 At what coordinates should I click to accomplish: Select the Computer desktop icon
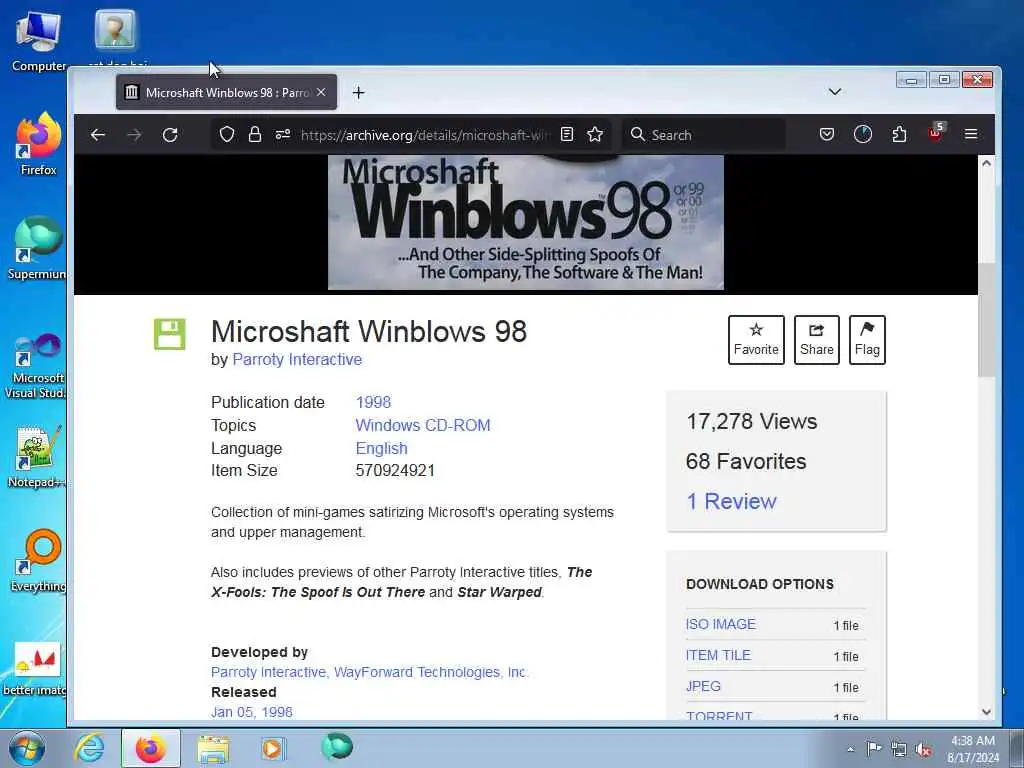(38, 42)
